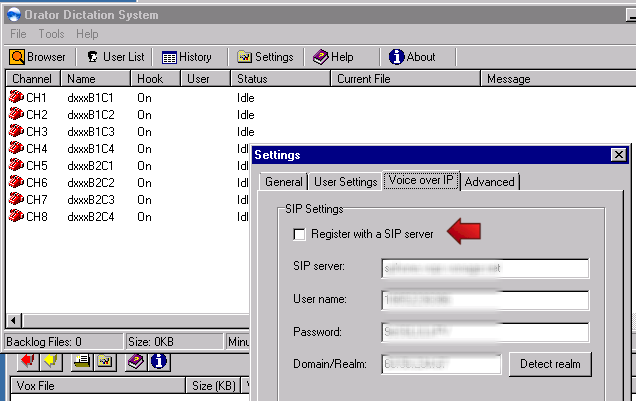Select channel name dxxxB2C2
The image size is (636, 401).
91,183
